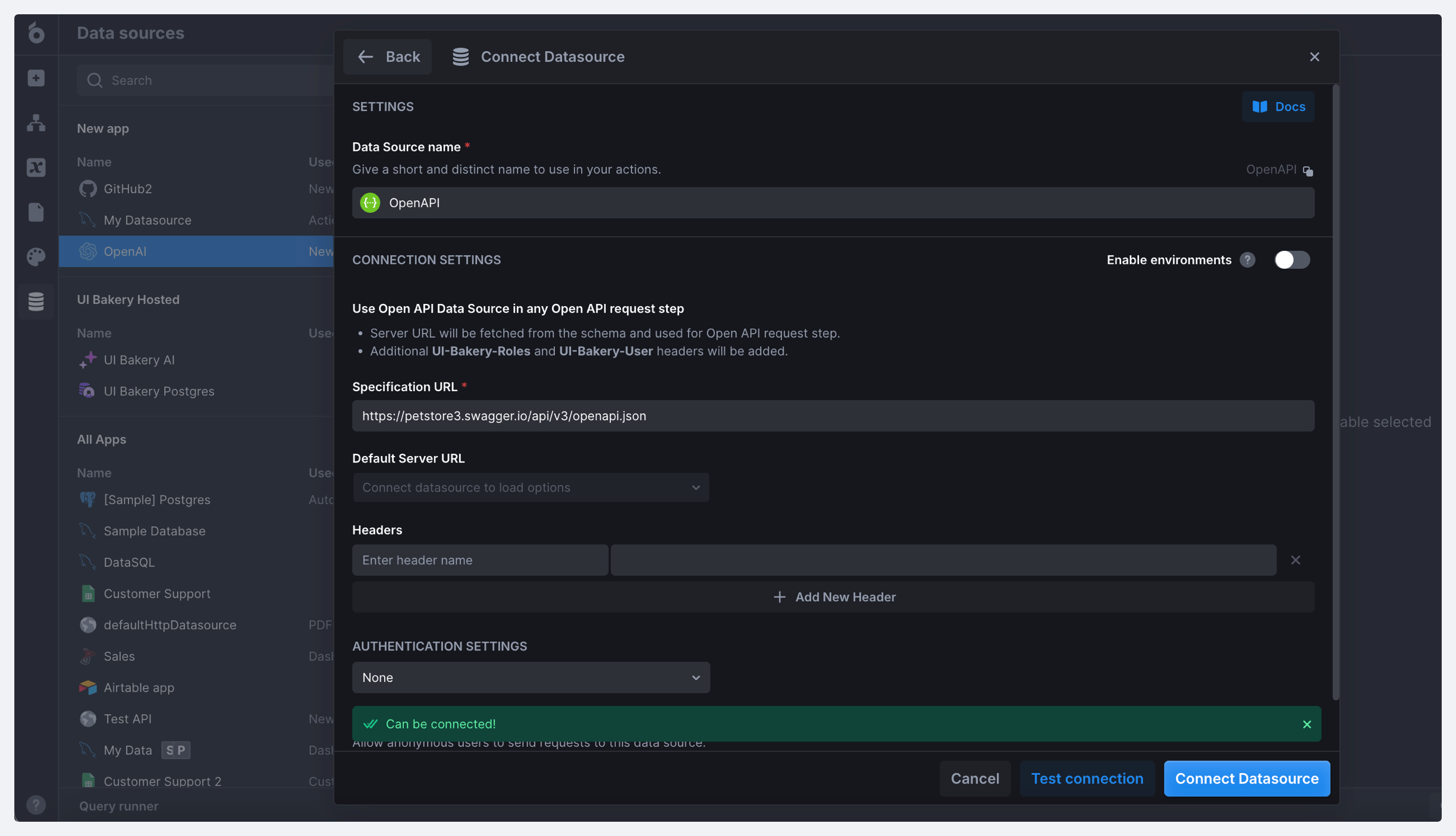Screen dimensions: 1456x836
Task: Open help question mark in bottom sidebar
Action: pos(36,804)
